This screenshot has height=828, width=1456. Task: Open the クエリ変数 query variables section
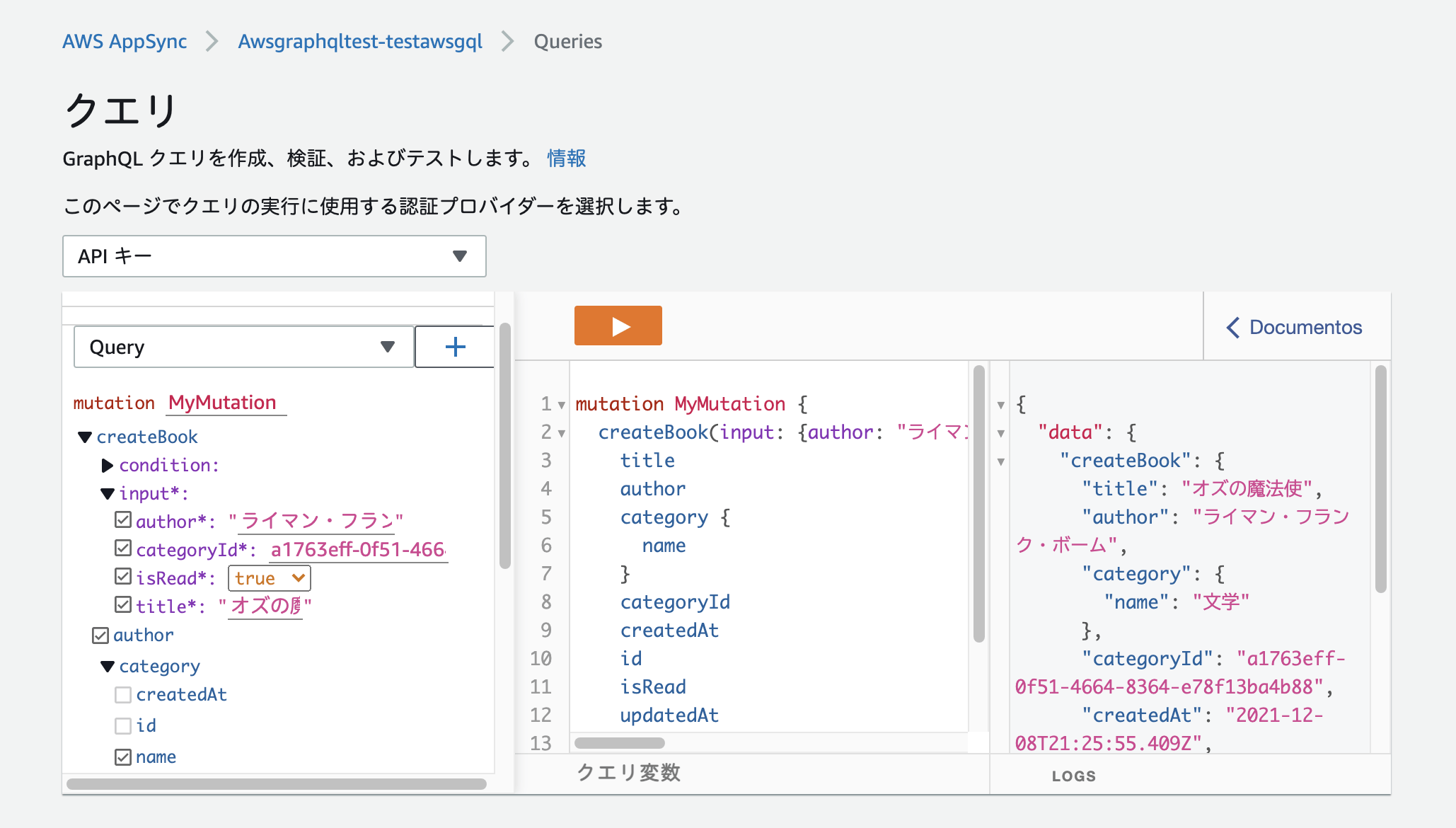click(x=629, y=773)
